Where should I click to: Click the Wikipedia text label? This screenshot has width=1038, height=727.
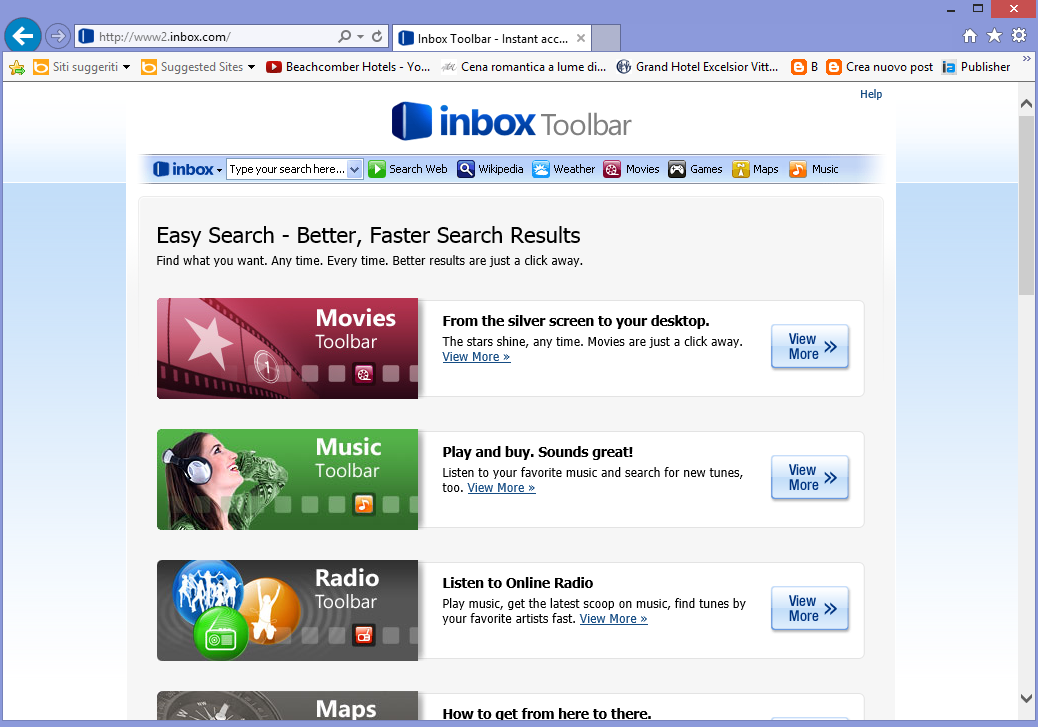click(501, 170)
